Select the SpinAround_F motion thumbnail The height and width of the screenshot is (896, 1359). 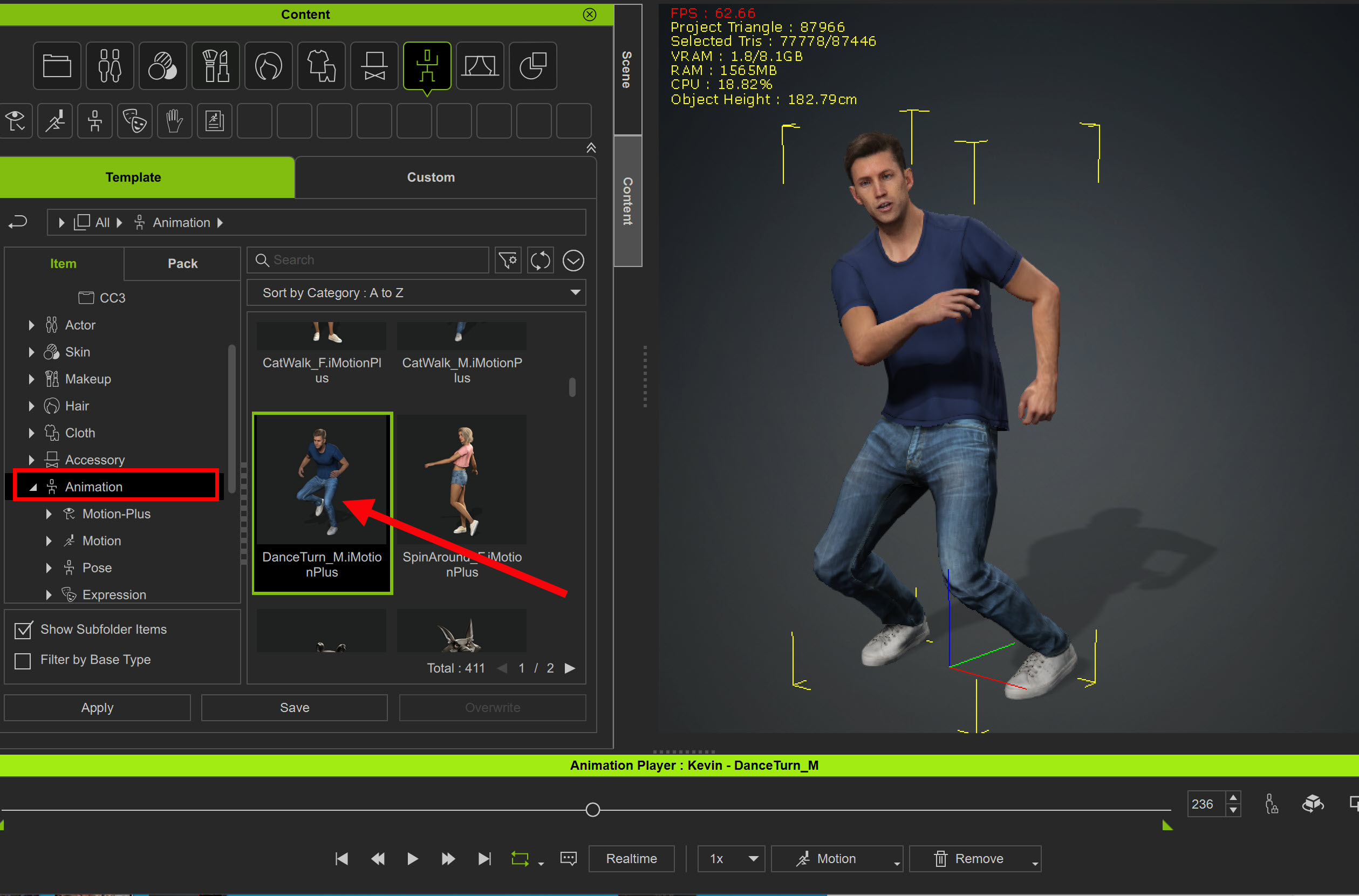[x=462, y=480]
